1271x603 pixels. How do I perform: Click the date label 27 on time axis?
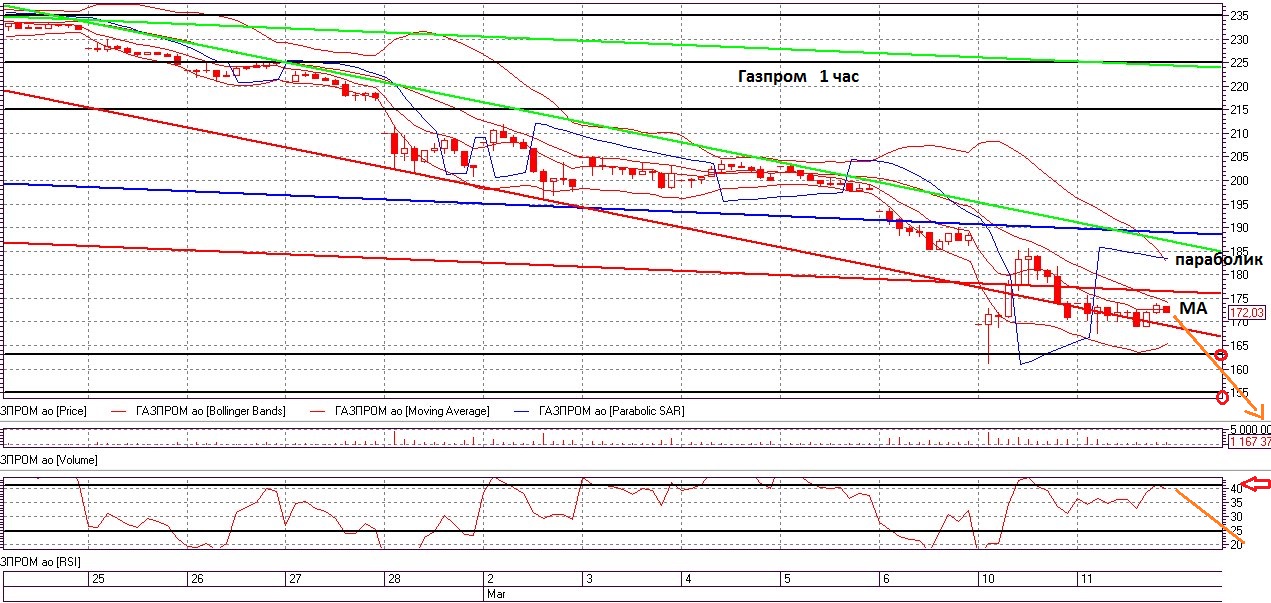coord(295,579)
